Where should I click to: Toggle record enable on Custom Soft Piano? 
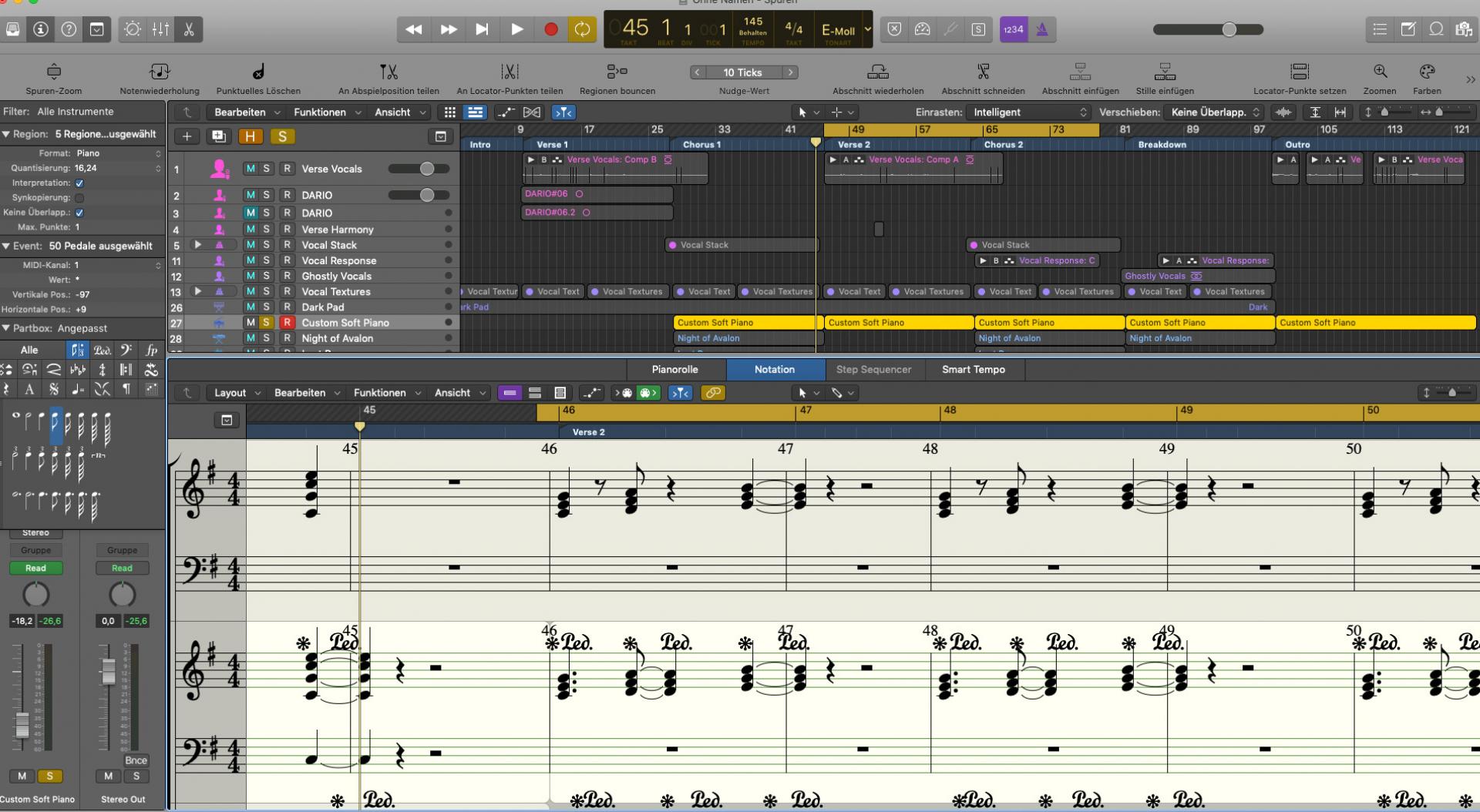pyautogui.click(x=287, y=322)
